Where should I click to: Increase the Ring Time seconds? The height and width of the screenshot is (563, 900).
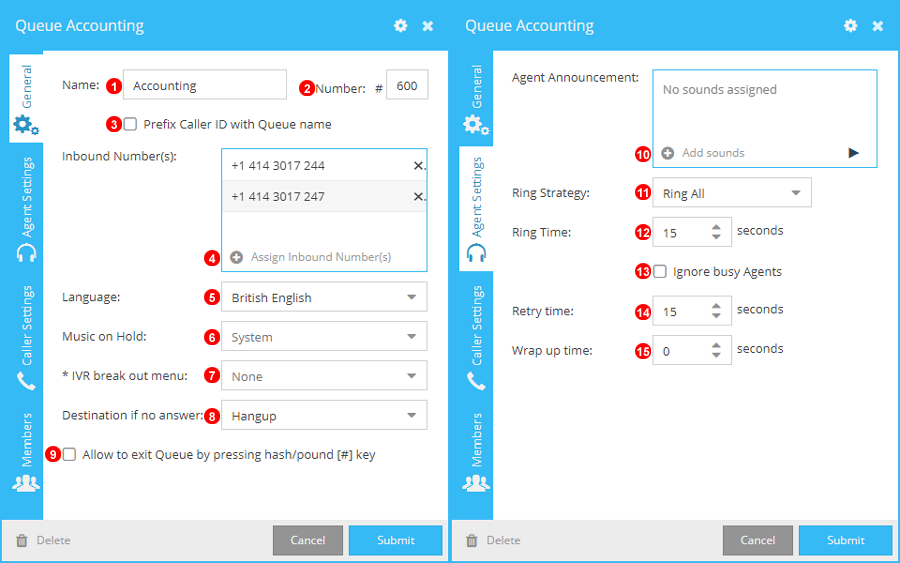coord(716,227)
